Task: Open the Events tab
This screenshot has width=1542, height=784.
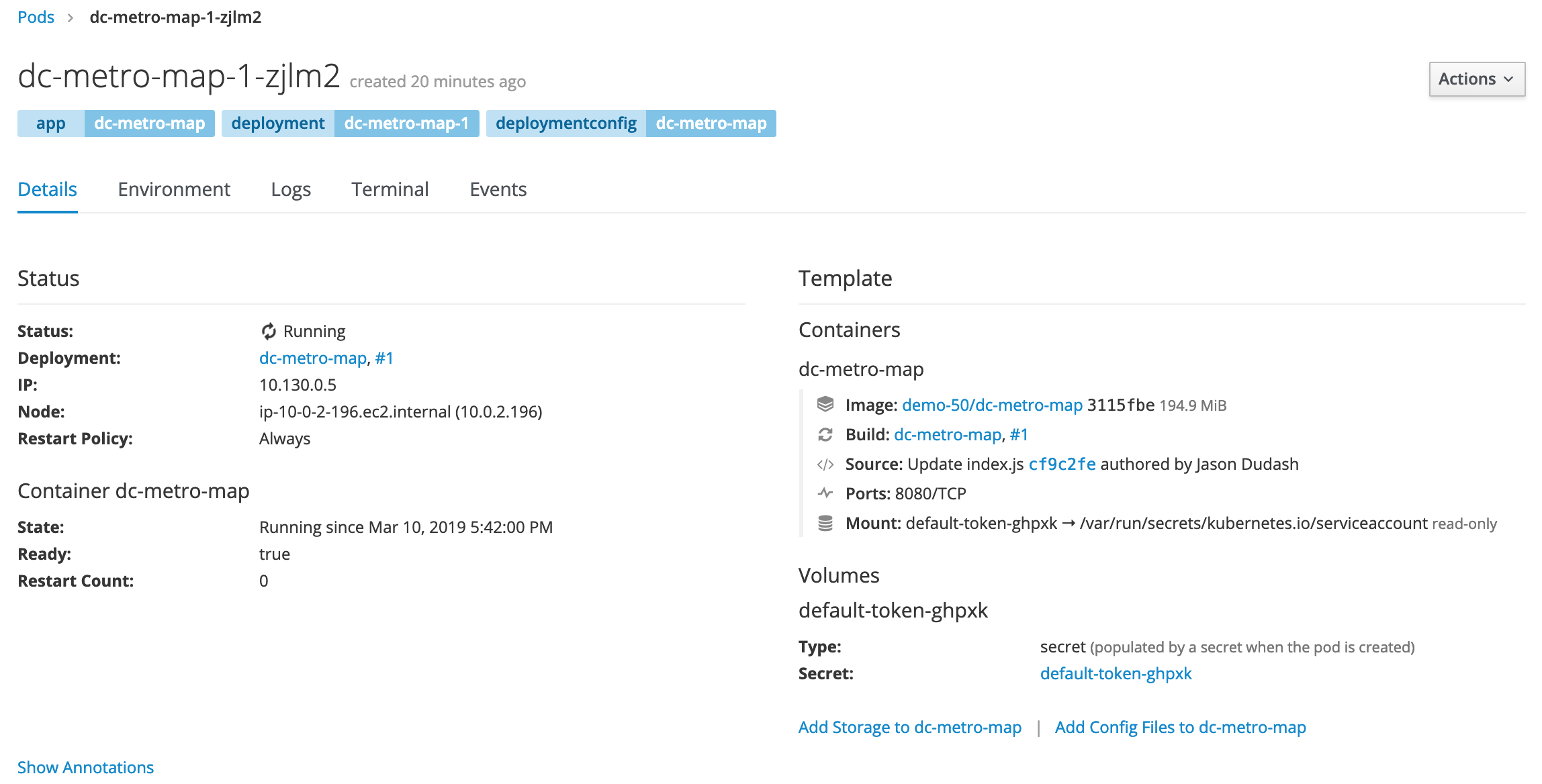Action: click(498, 189)
